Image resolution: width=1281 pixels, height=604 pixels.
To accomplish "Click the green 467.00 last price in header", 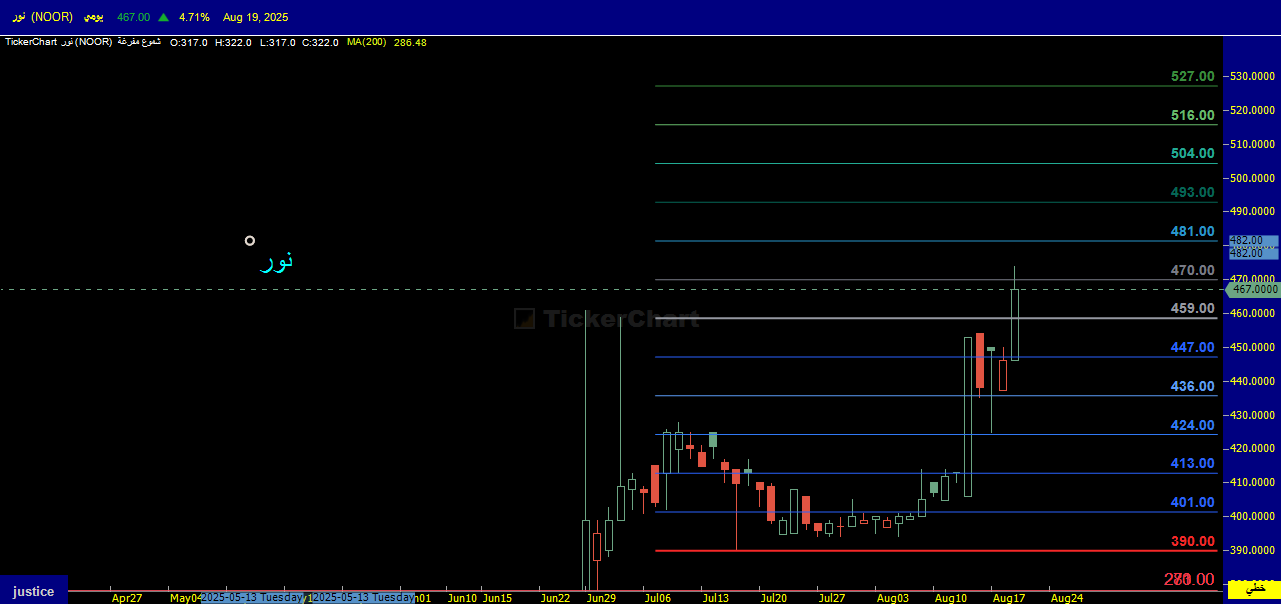I will pyautogui.click(x=133, y=17).
